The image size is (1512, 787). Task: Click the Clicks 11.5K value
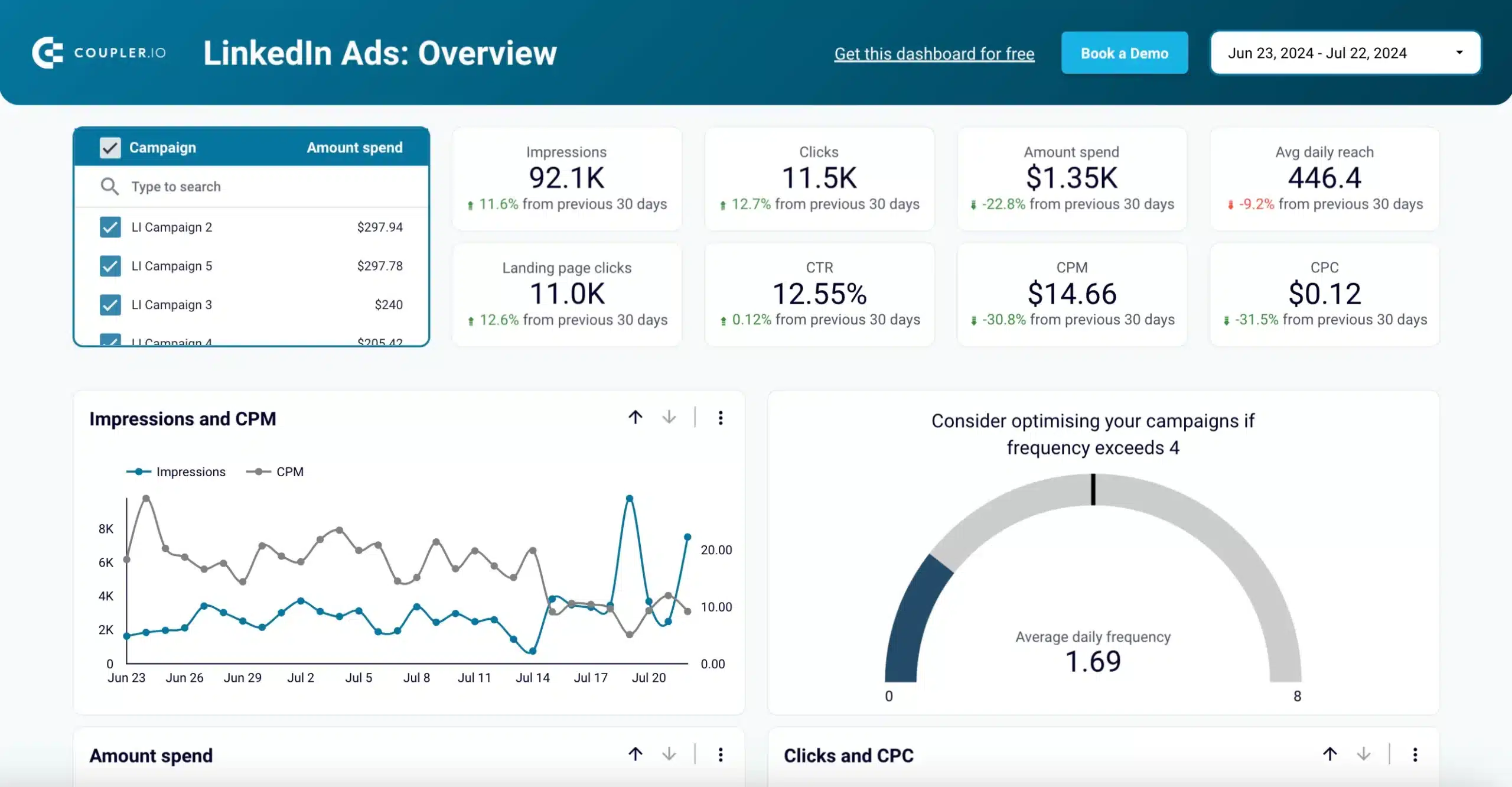819,178
